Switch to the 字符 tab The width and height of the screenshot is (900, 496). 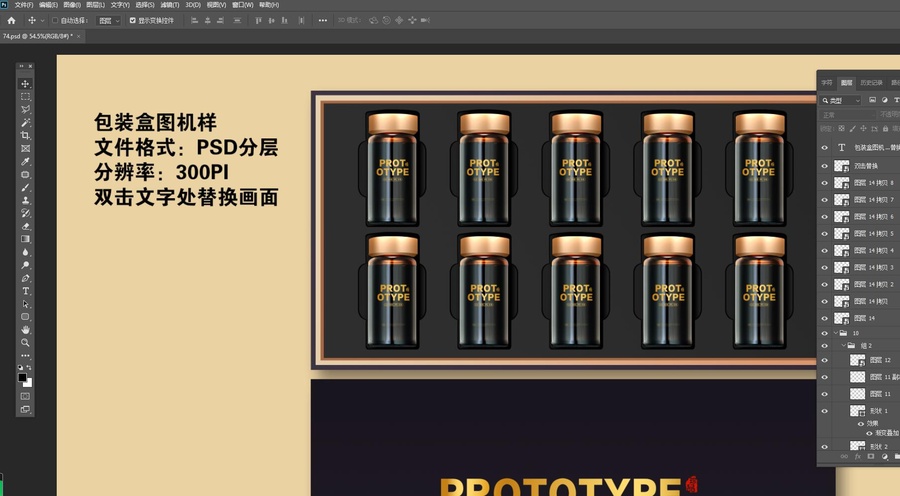pos(827,83)
